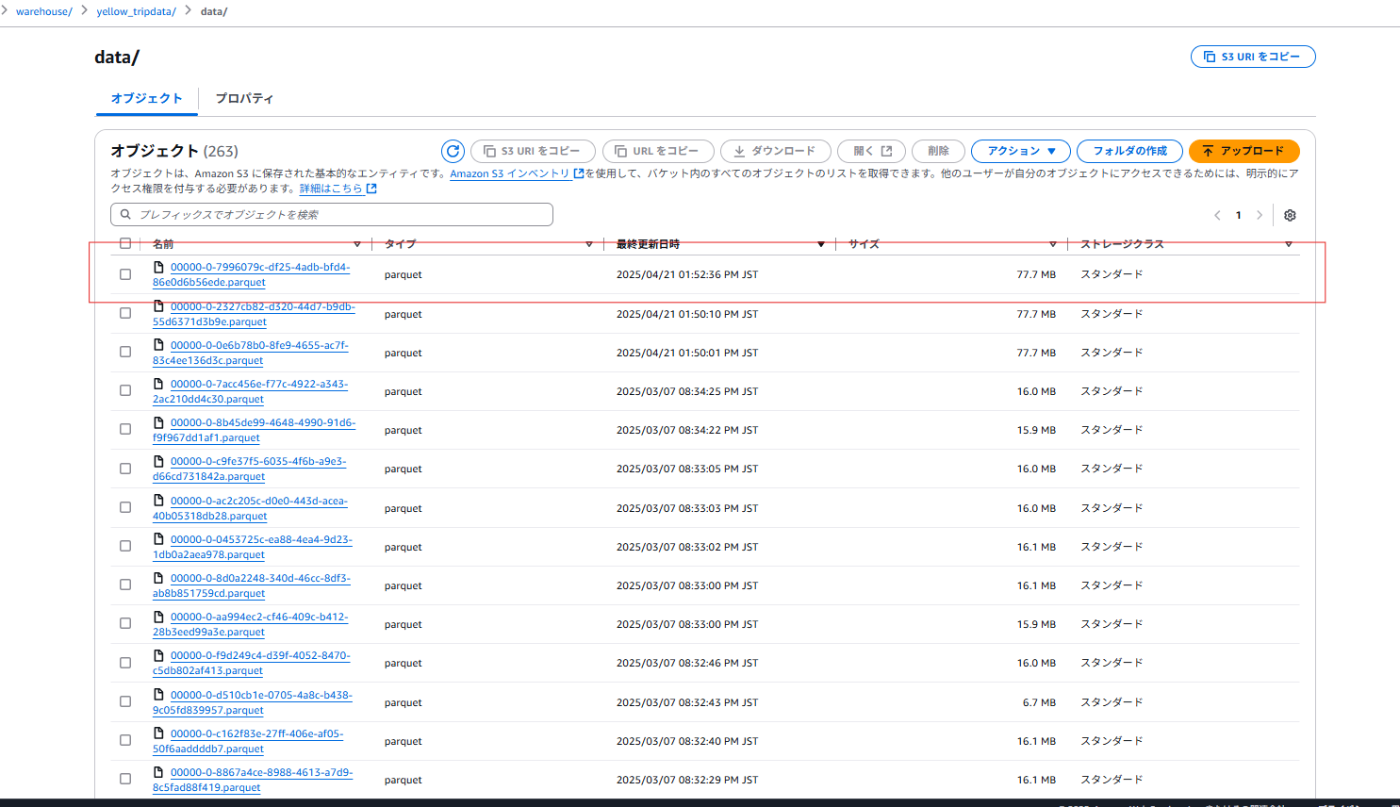The height and width of the screenshot is (807, 1400).
Task: Click the 開く button
Action: click(x=871, y=151)
